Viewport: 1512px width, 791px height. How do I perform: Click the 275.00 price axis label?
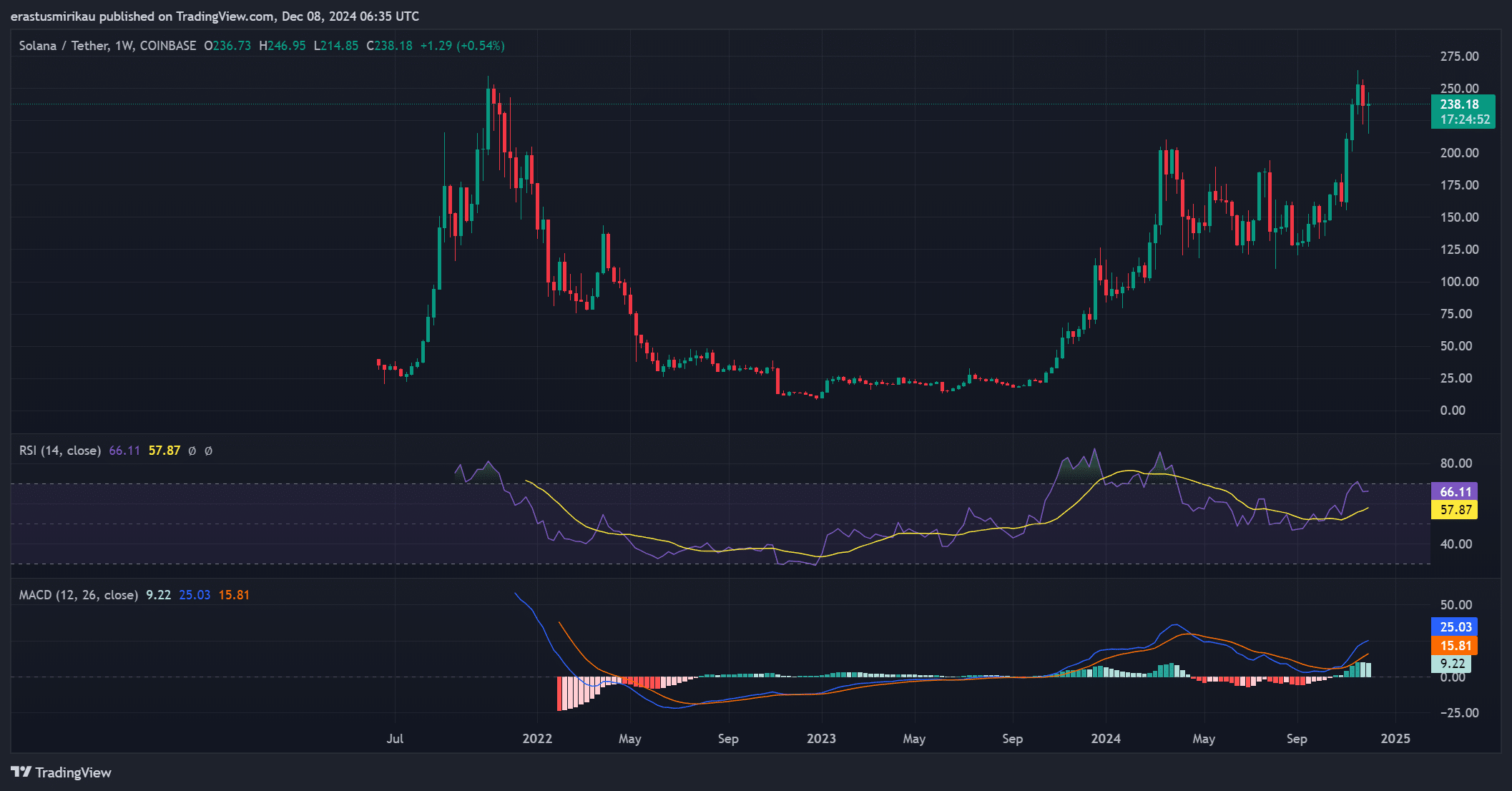click(1459, 56)
